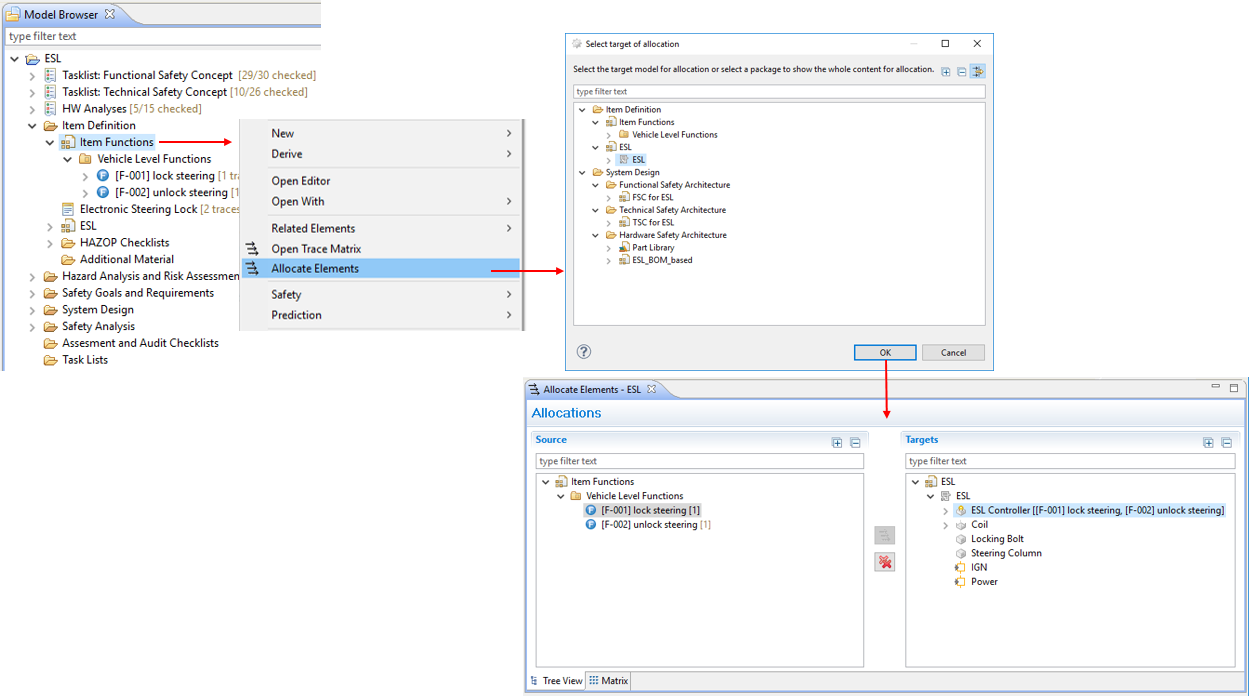Collapse all in Select target dialog toolbar
1249x696 pixels.
(x=961, y=71)
